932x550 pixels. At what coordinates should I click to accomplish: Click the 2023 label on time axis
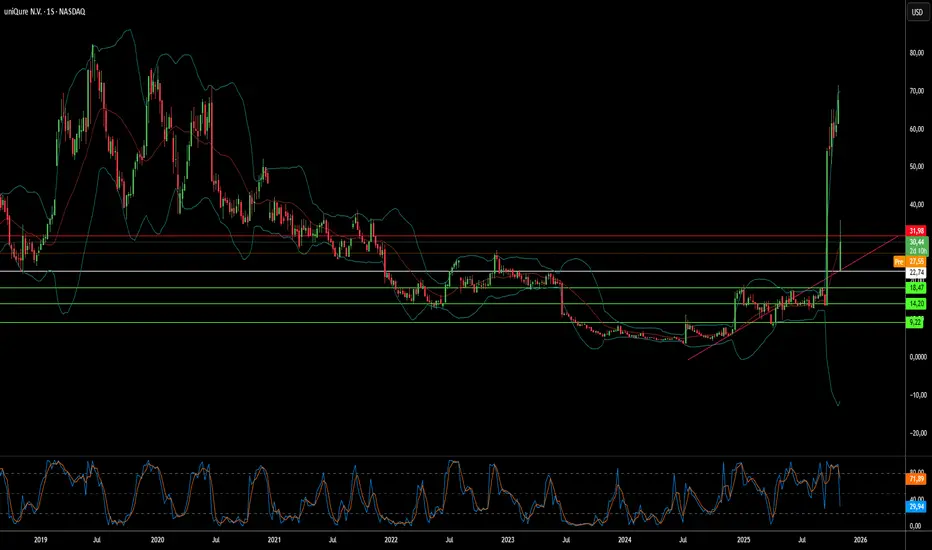[x=508, y=540]
